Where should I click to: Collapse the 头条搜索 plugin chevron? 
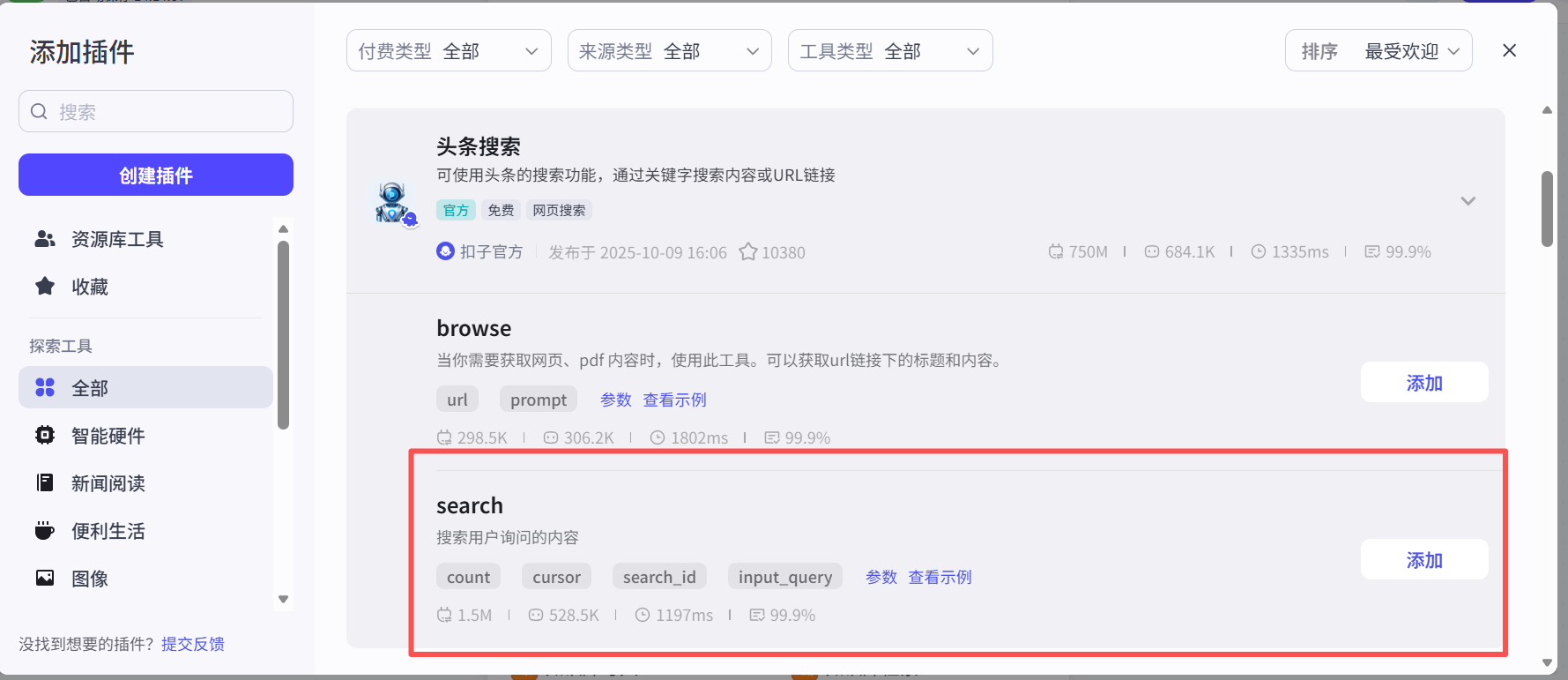coord(1468,201)
